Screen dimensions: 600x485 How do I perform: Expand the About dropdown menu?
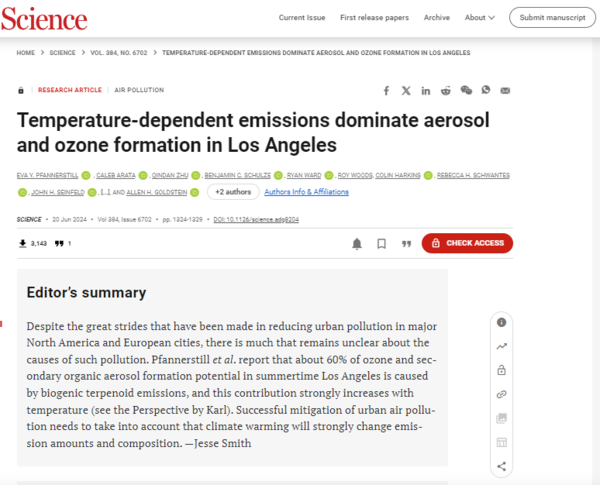click(479, 17)
